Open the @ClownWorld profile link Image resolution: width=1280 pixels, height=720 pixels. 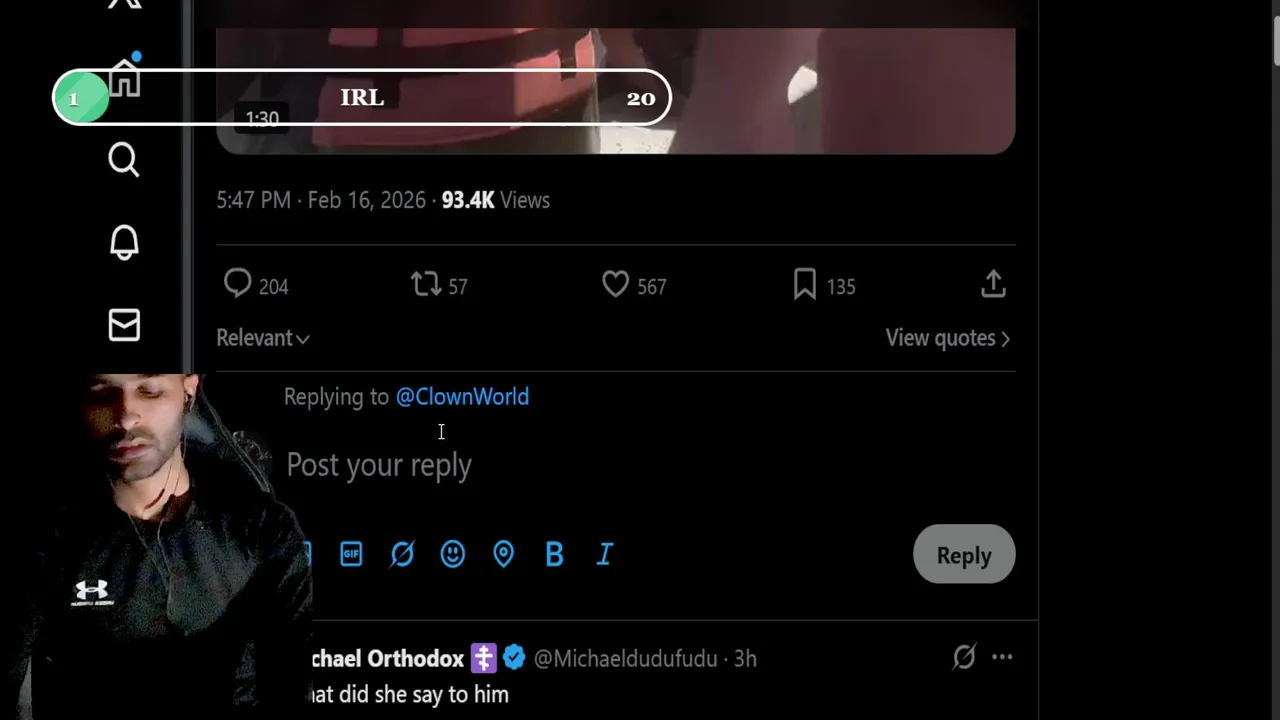pos(462,396)
